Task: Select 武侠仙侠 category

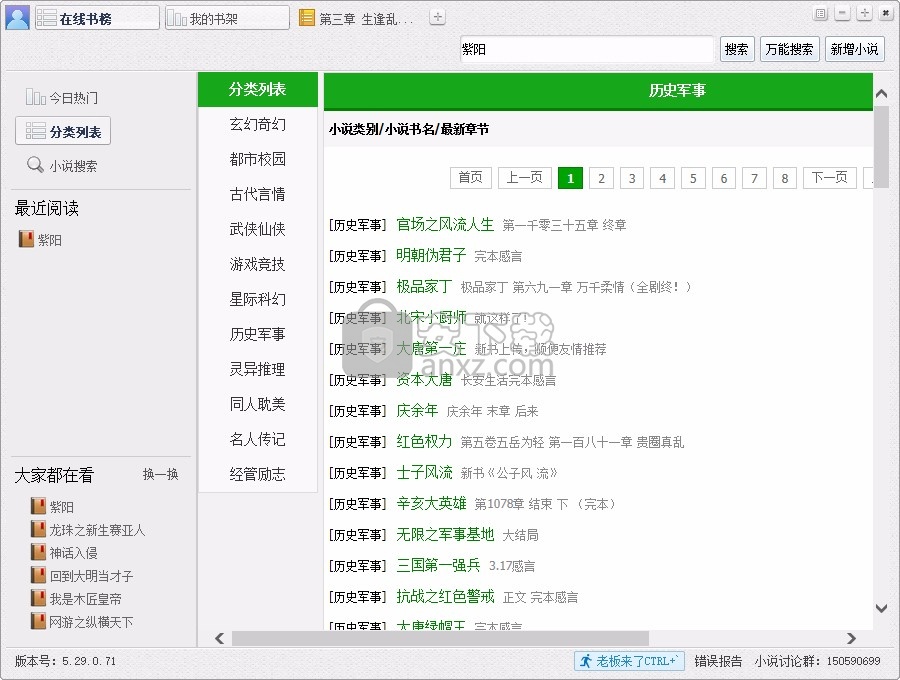Action: (257, 229)
